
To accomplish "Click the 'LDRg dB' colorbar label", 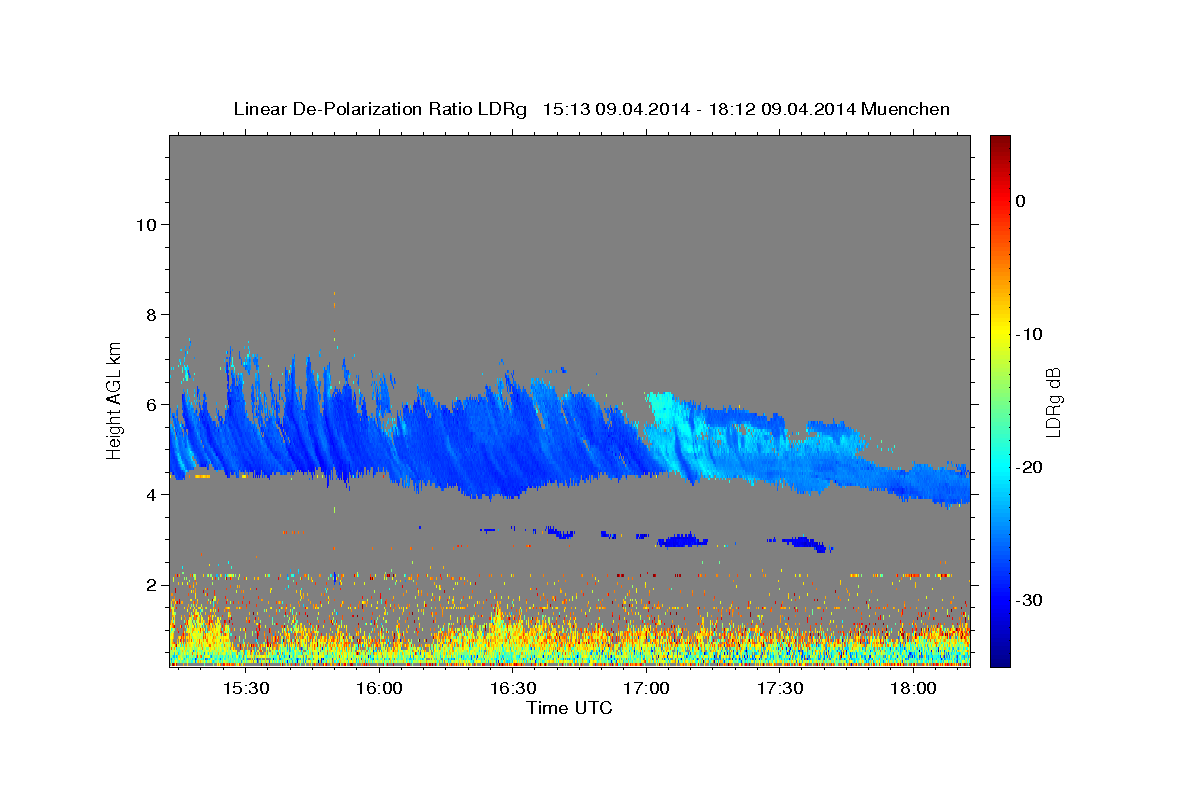I will 1053,402.
